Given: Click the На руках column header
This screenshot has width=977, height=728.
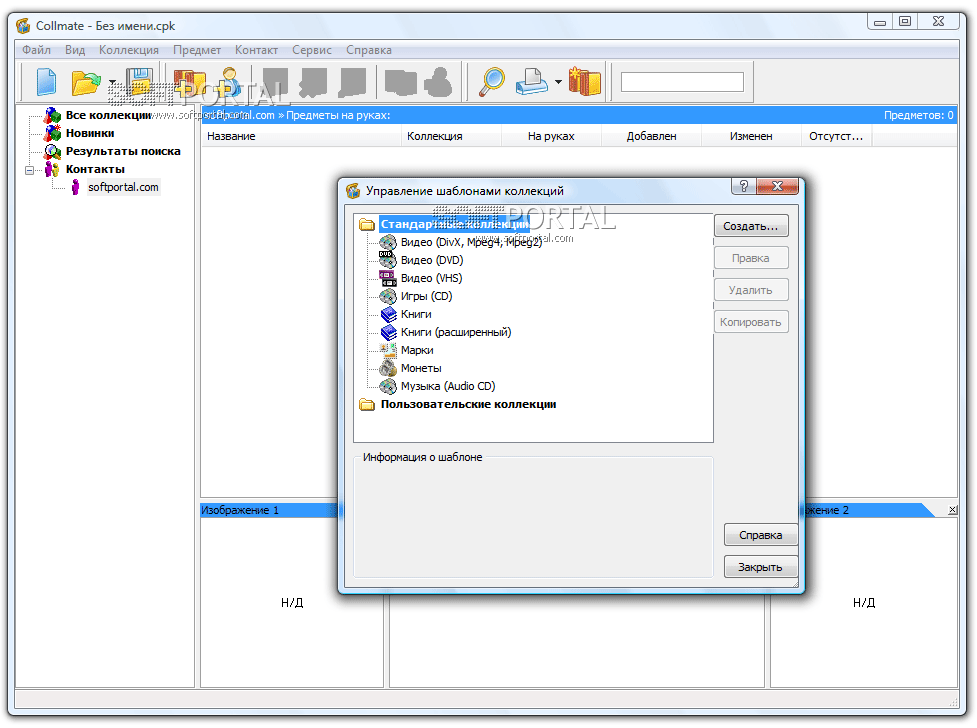Looking at the screenshot, I should coord(551,136).
